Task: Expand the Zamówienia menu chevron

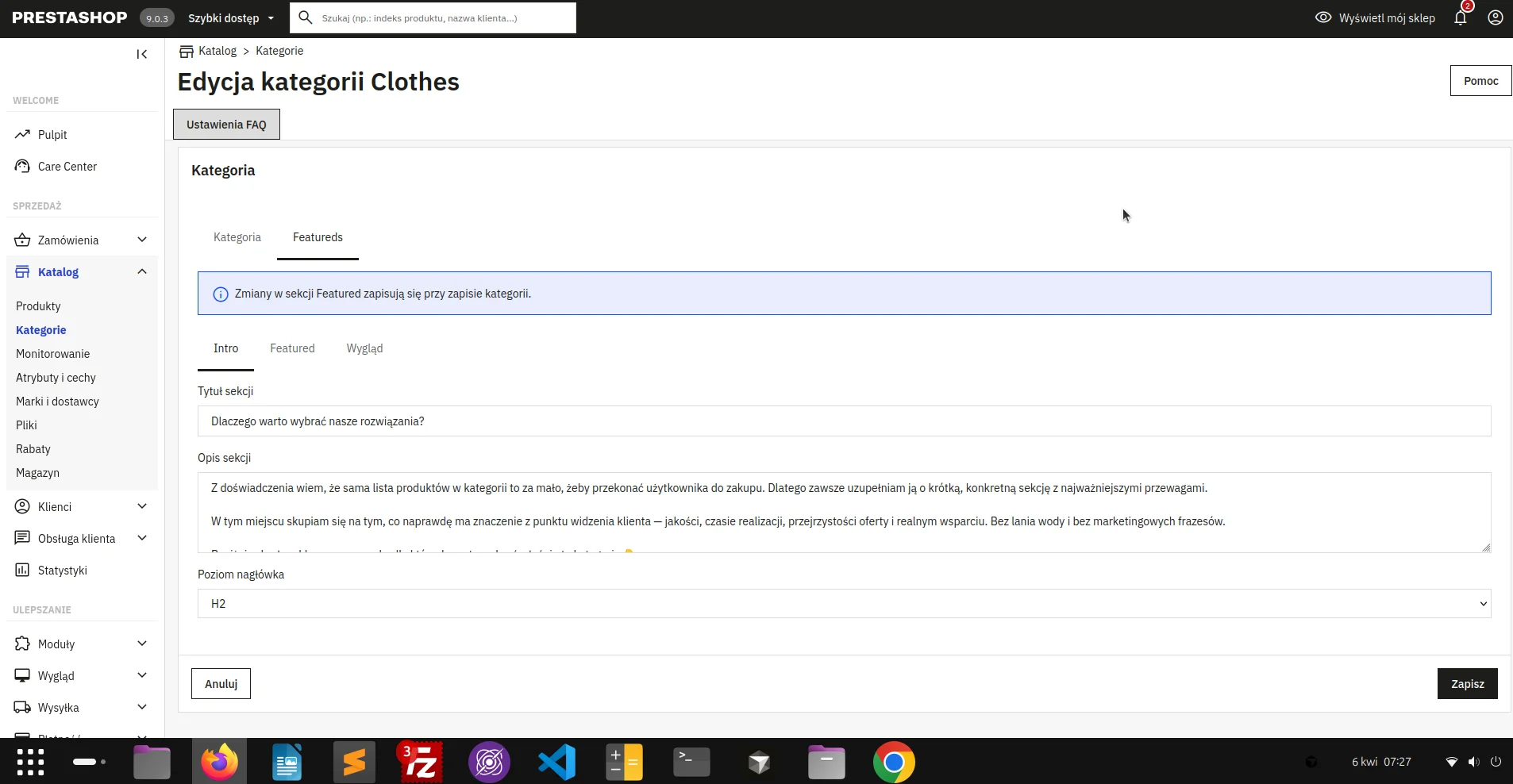Action: (142, 240)
